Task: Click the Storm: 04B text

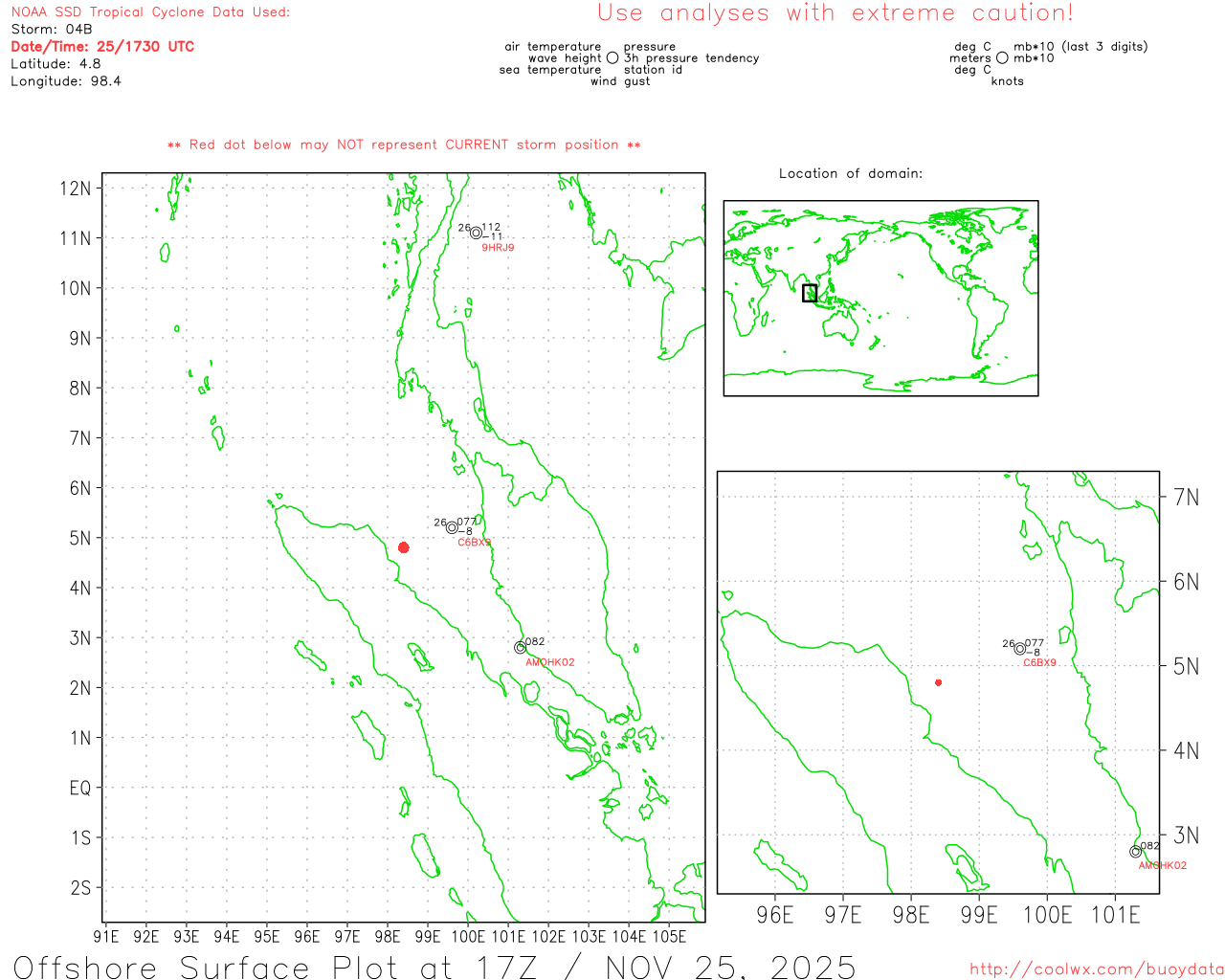Action: tap(52, 30)
